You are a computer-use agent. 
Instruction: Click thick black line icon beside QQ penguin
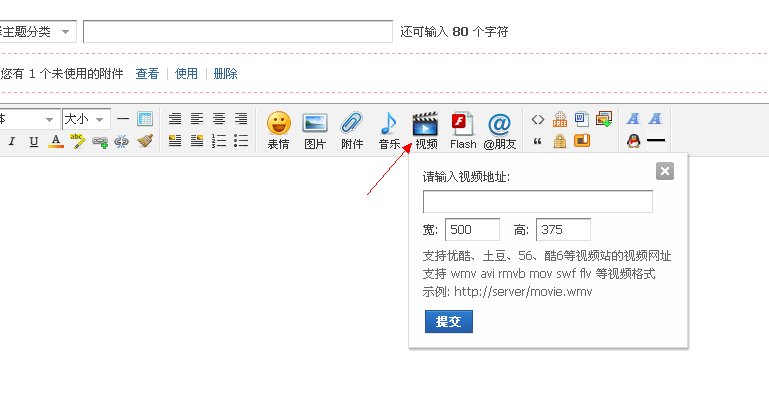tap(656, 141)
